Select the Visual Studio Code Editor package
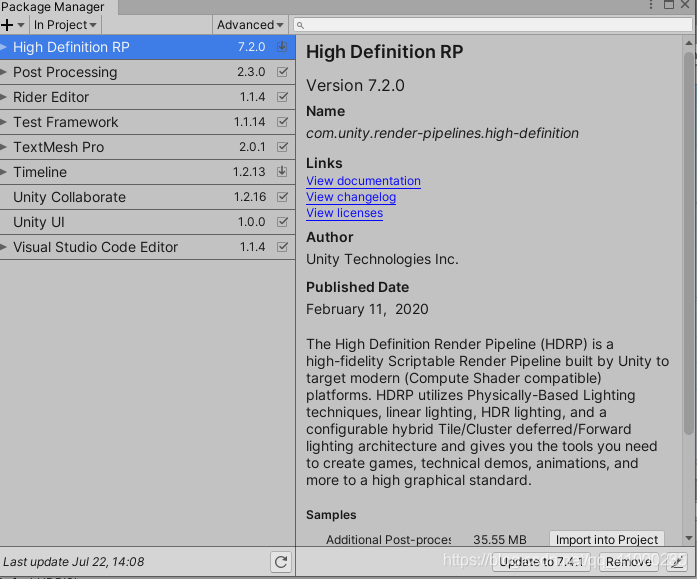The image size is (697, 579). [x=147, y=247]
